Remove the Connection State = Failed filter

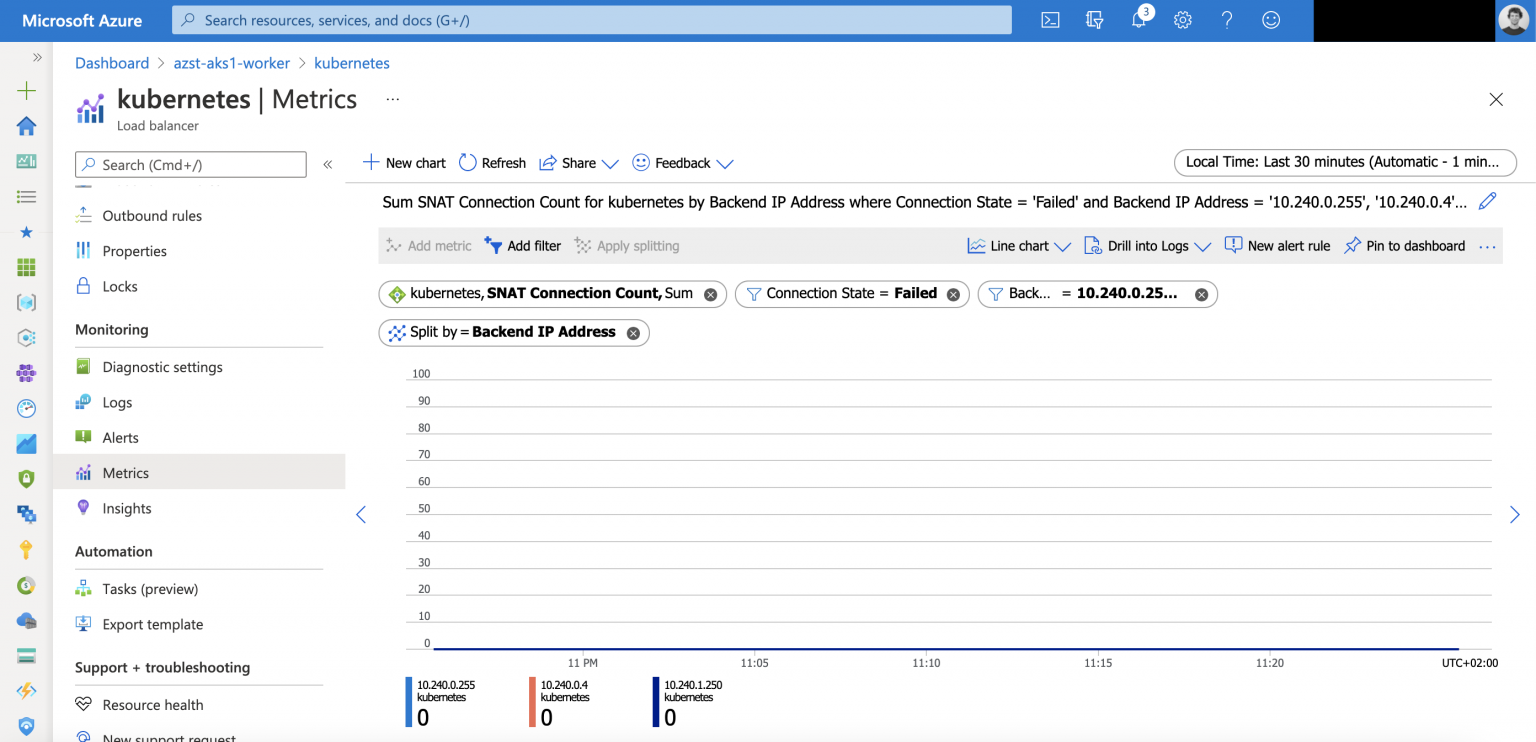[x=953, y=293]
